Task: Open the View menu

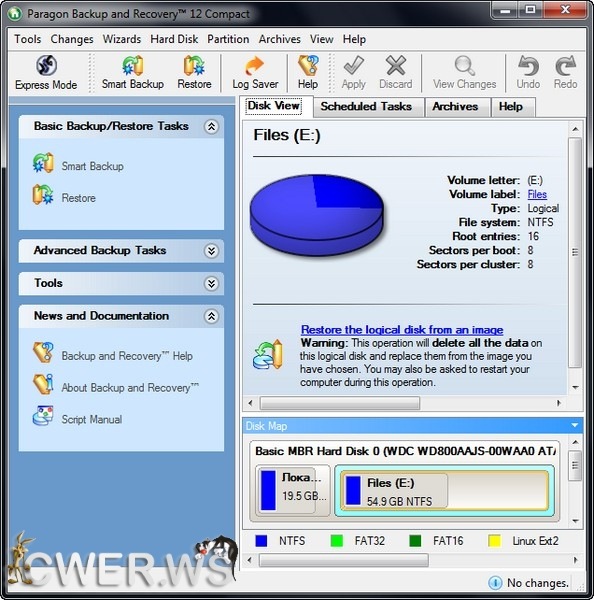Action: (x=321, y=39)
